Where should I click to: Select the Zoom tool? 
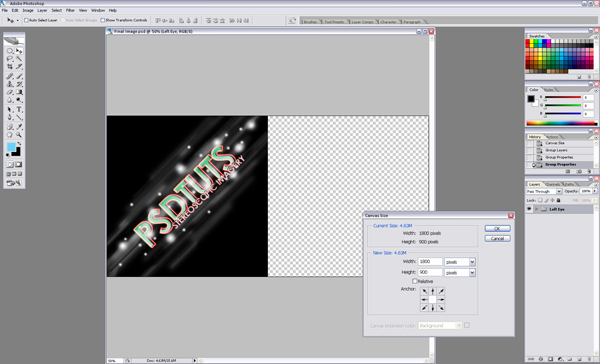[19, 135]
